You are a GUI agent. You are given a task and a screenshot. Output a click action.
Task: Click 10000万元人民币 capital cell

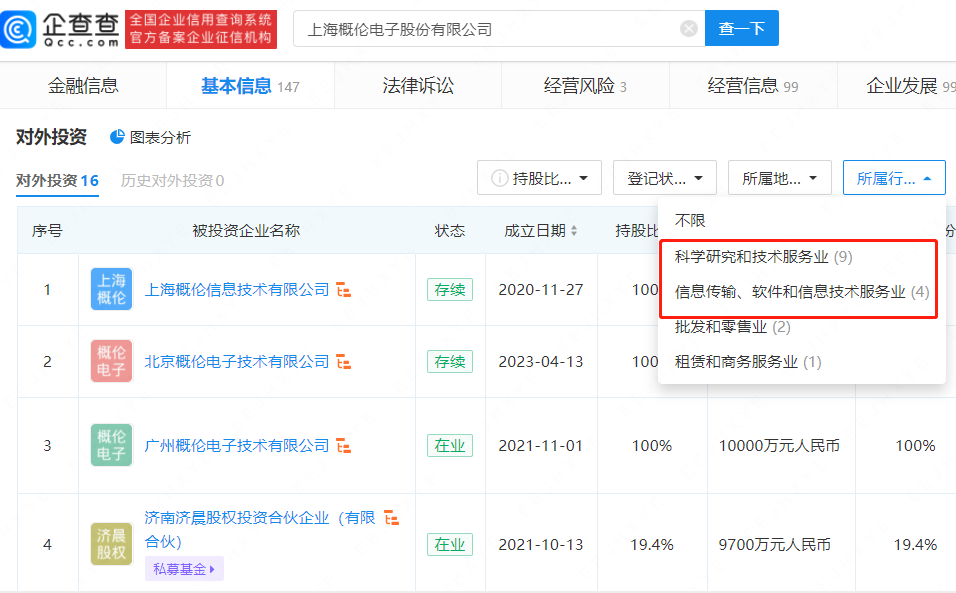point(779,446)
